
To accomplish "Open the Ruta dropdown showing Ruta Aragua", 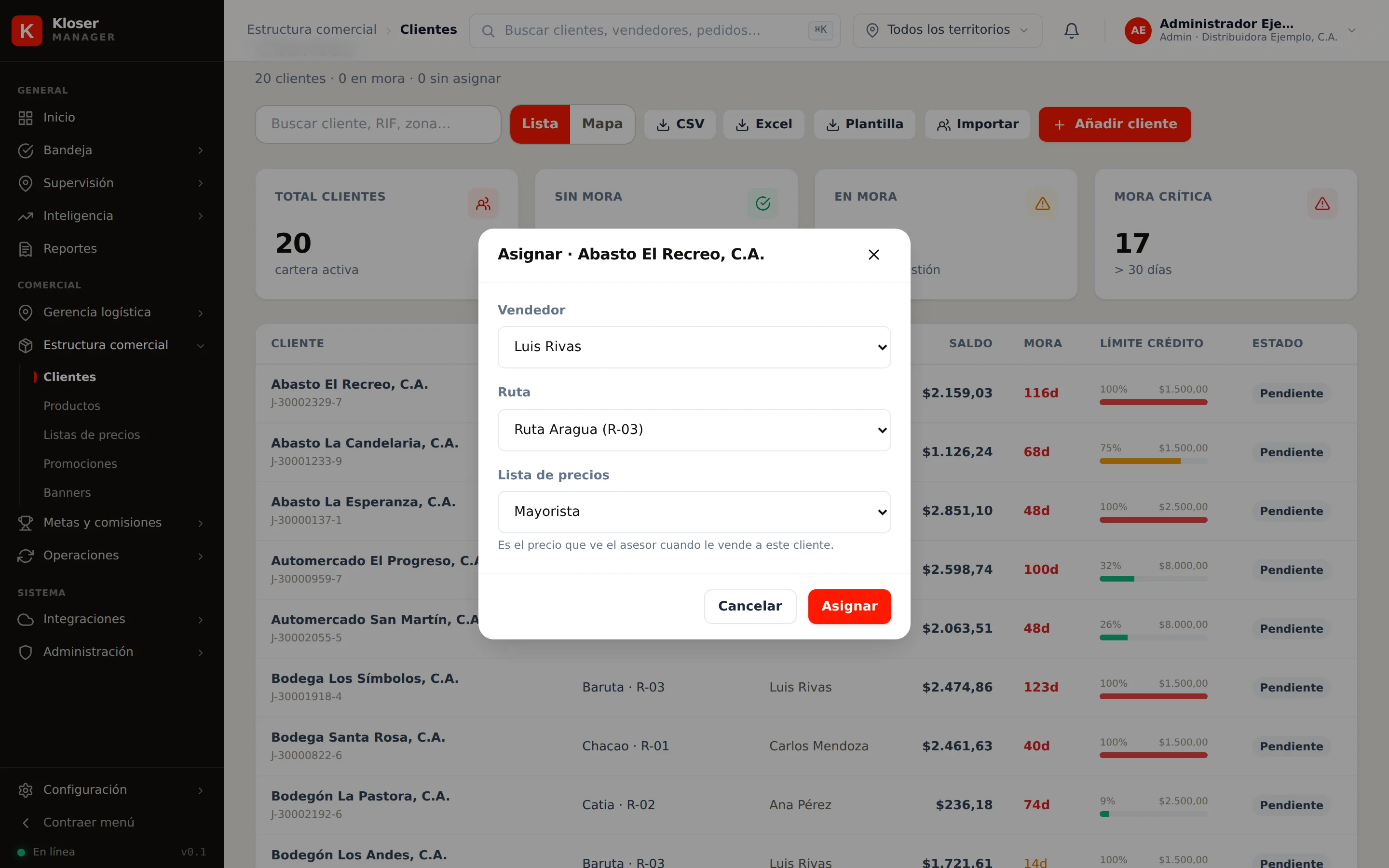I will [x=694, y=429].
